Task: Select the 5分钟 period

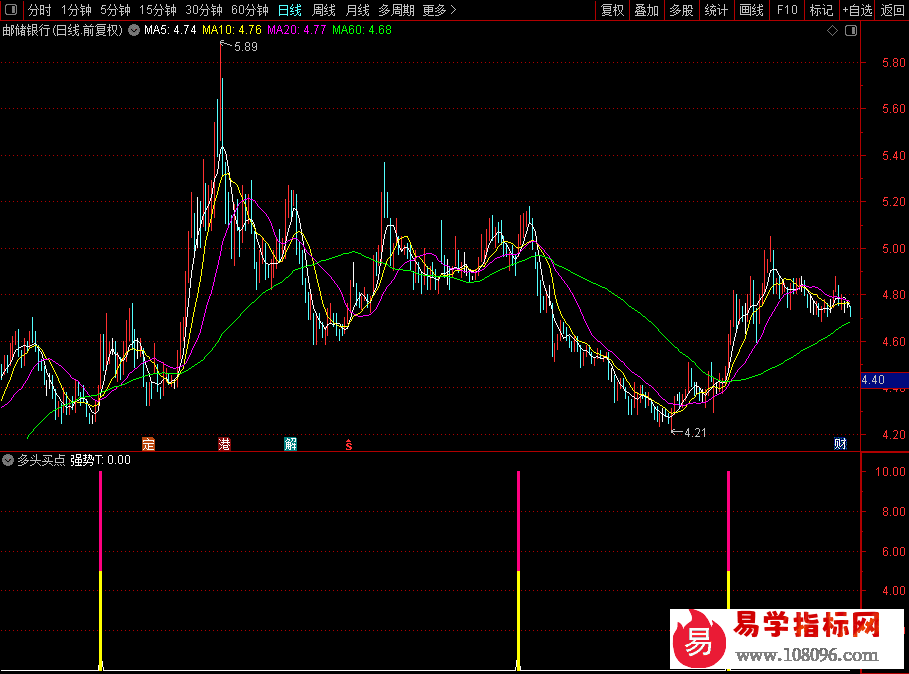Action: coord(115,10)
